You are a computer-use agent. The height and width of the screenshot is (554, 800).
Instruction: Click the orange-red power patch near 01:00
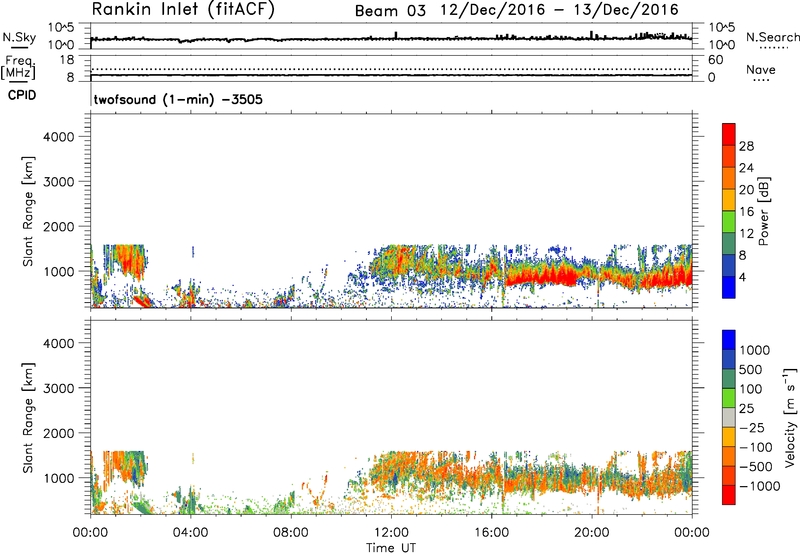tap(132, 263)
